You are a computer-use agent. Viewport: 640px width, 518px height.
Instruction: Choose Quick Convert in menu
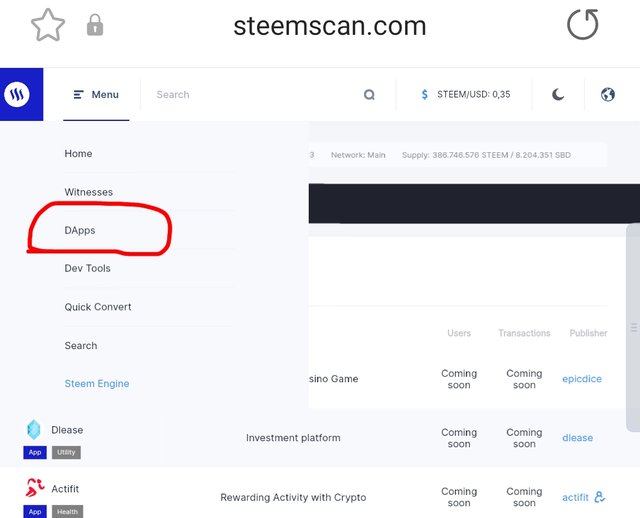click(98, 307)
